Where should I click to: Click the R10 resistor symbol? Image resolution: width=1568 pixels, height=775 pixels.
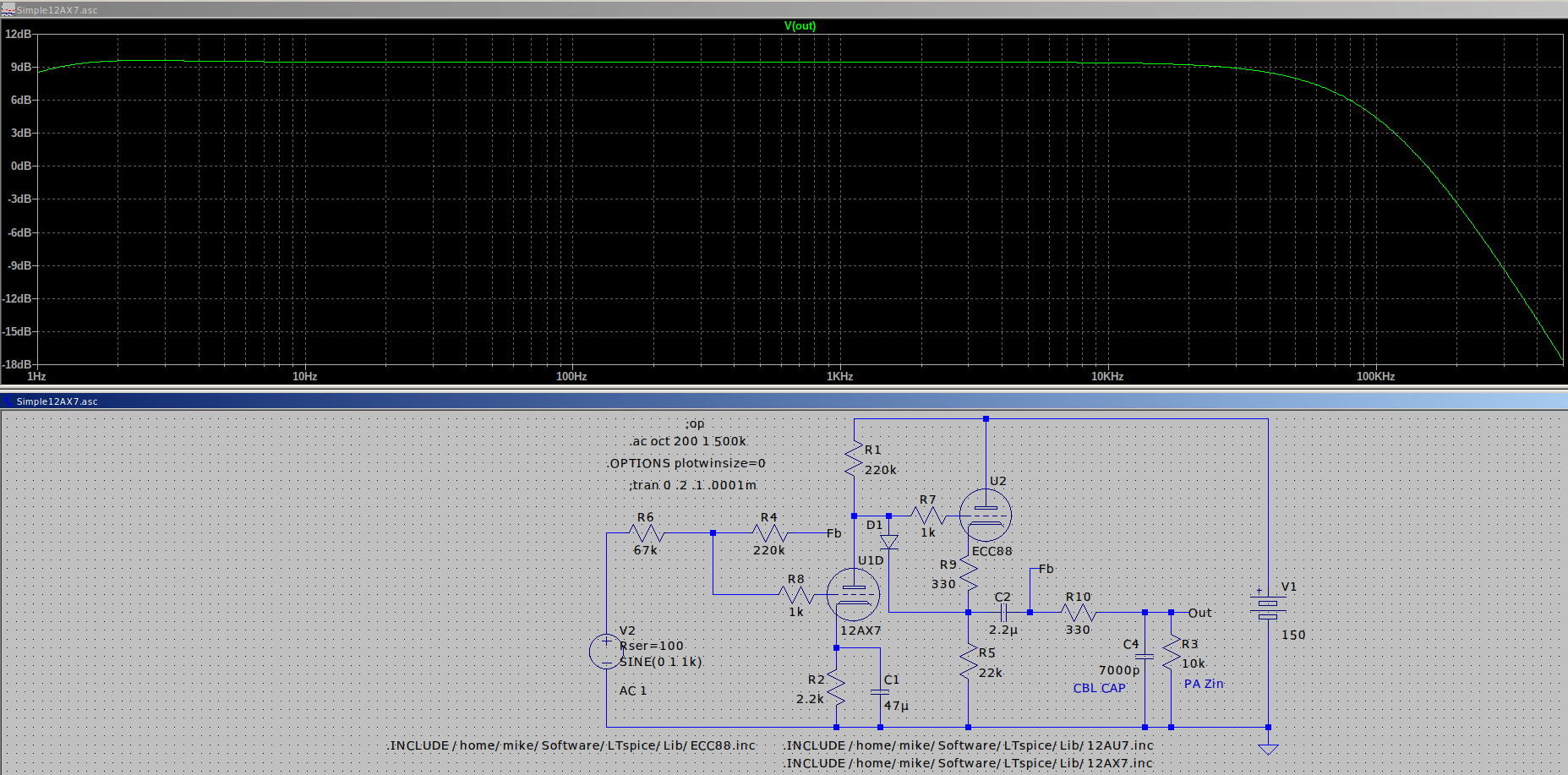coord(1079,612)
